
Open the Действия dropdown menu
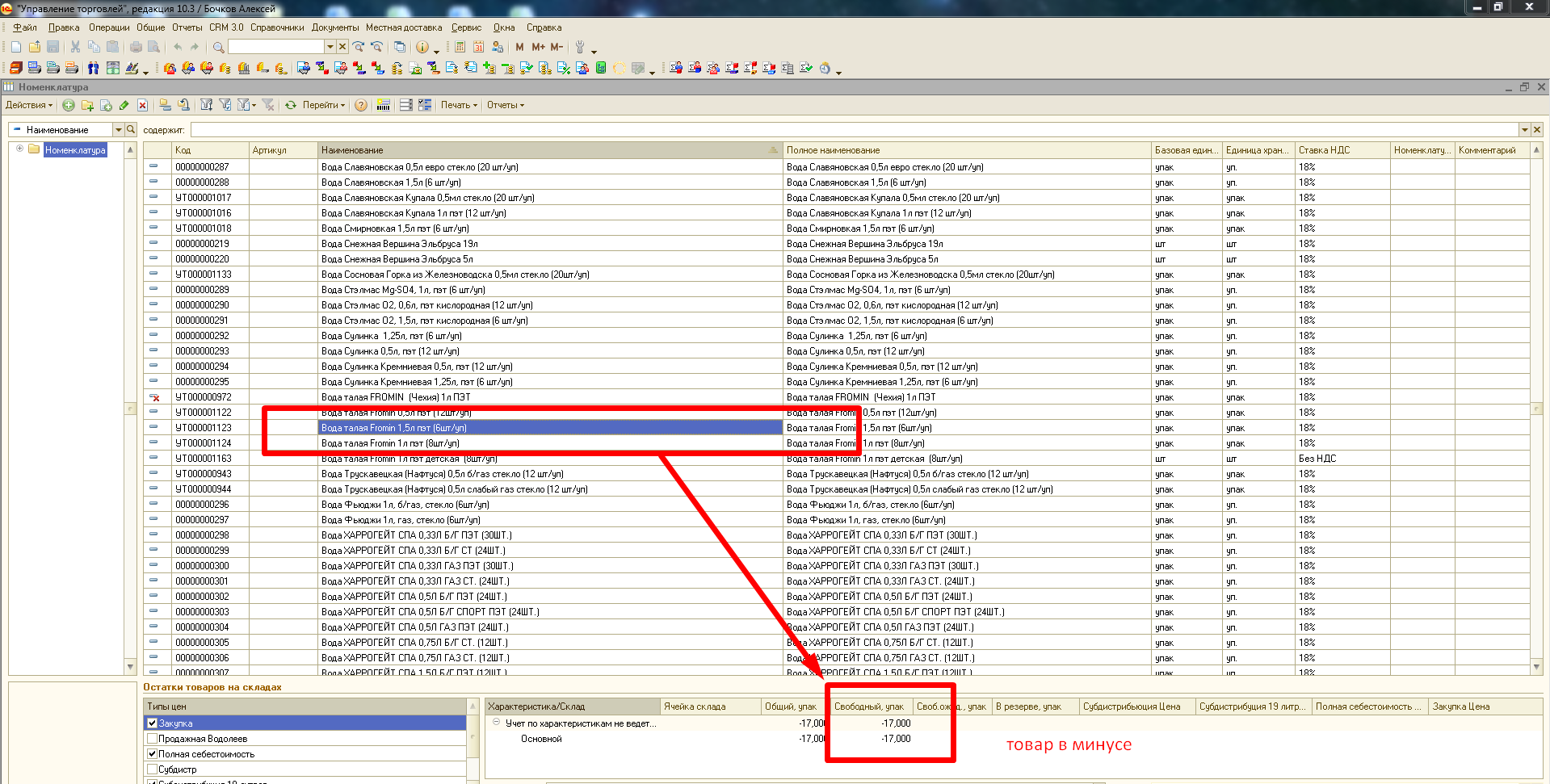coord(29,105)
